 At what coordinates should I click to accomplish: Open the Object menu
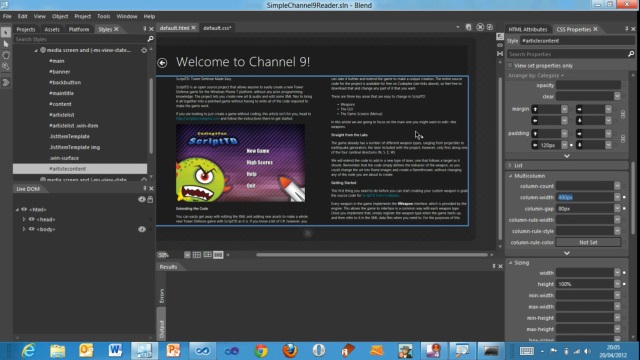click(60, 16)
